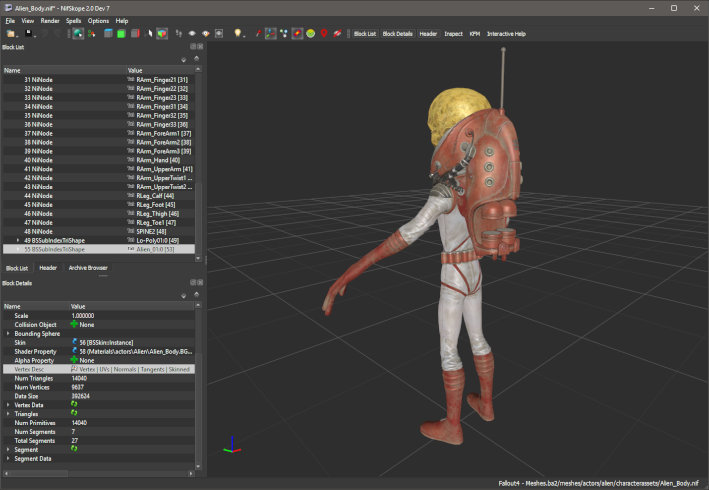Click the blue link icon in Shader Property row
This screenshot has width=709, height=490.
[75, 351]
